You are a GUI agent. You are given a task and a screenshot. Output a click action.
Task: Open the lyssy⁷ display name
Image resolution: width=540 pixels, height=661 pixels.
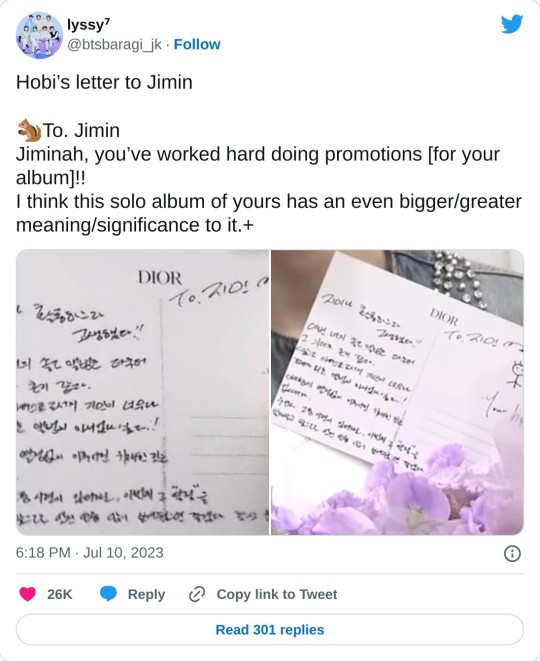click(89, 25)
